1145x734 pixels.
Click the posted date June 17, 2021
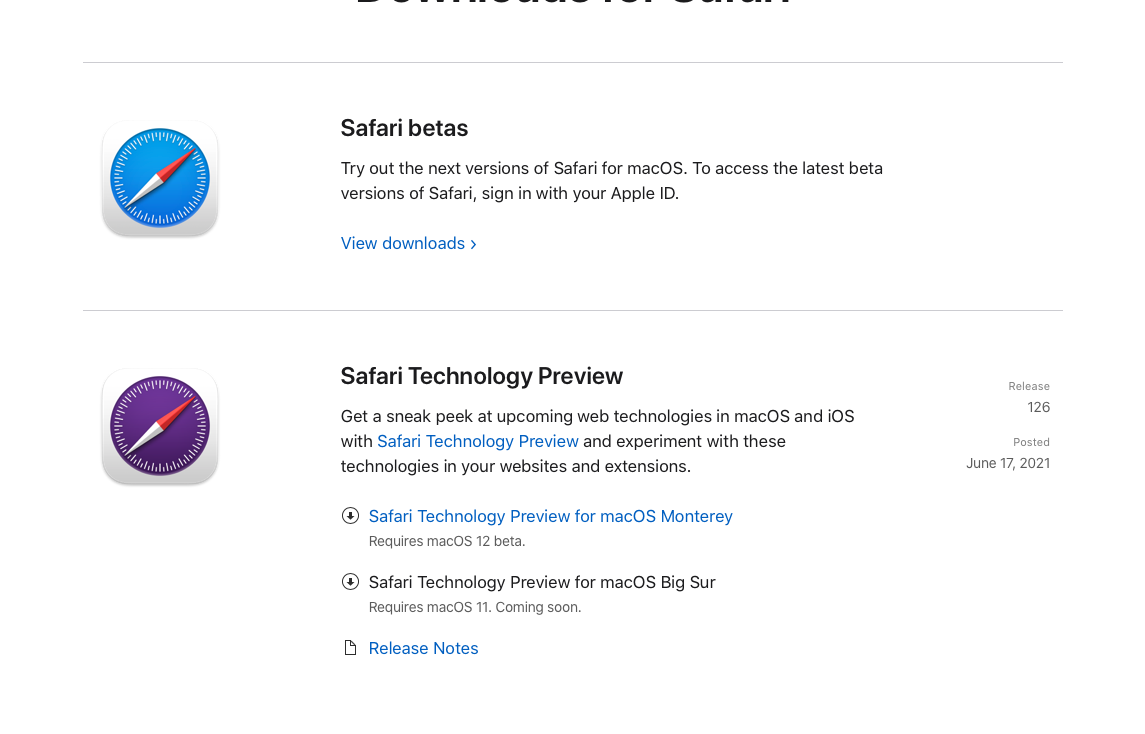tap(1008, 463)
